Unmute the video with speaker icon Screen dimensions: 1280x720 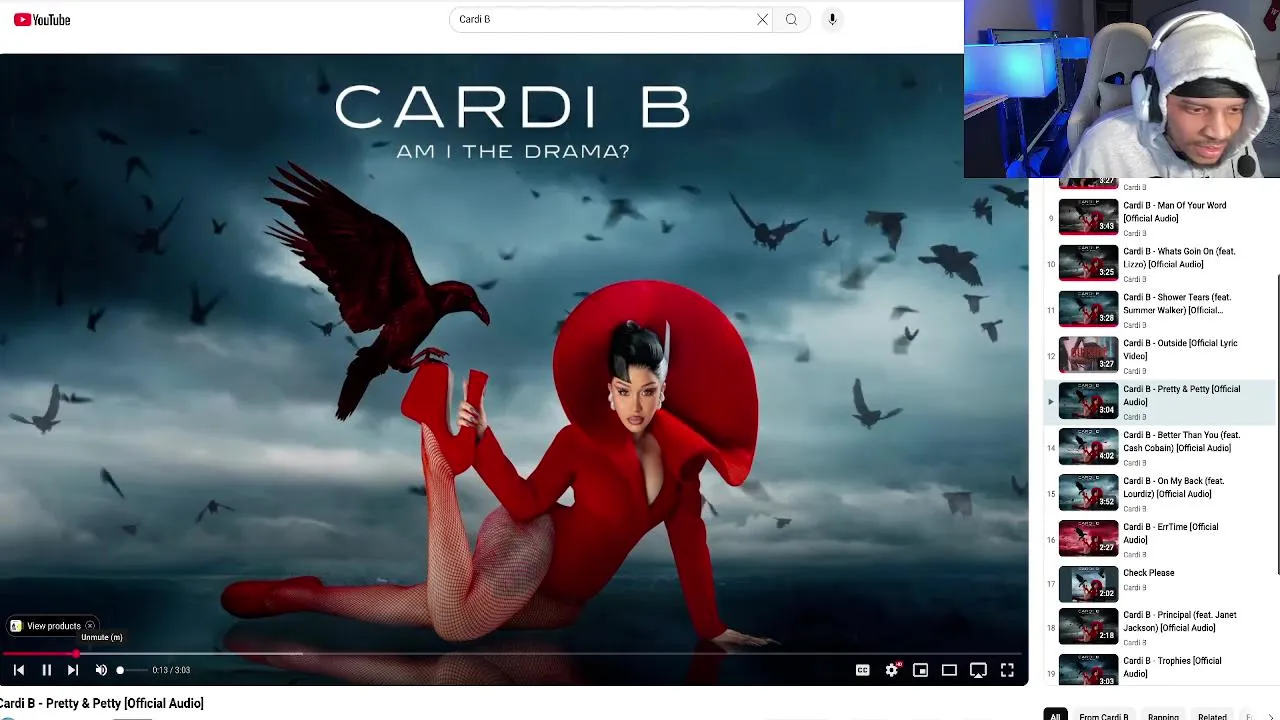[101, 670]
